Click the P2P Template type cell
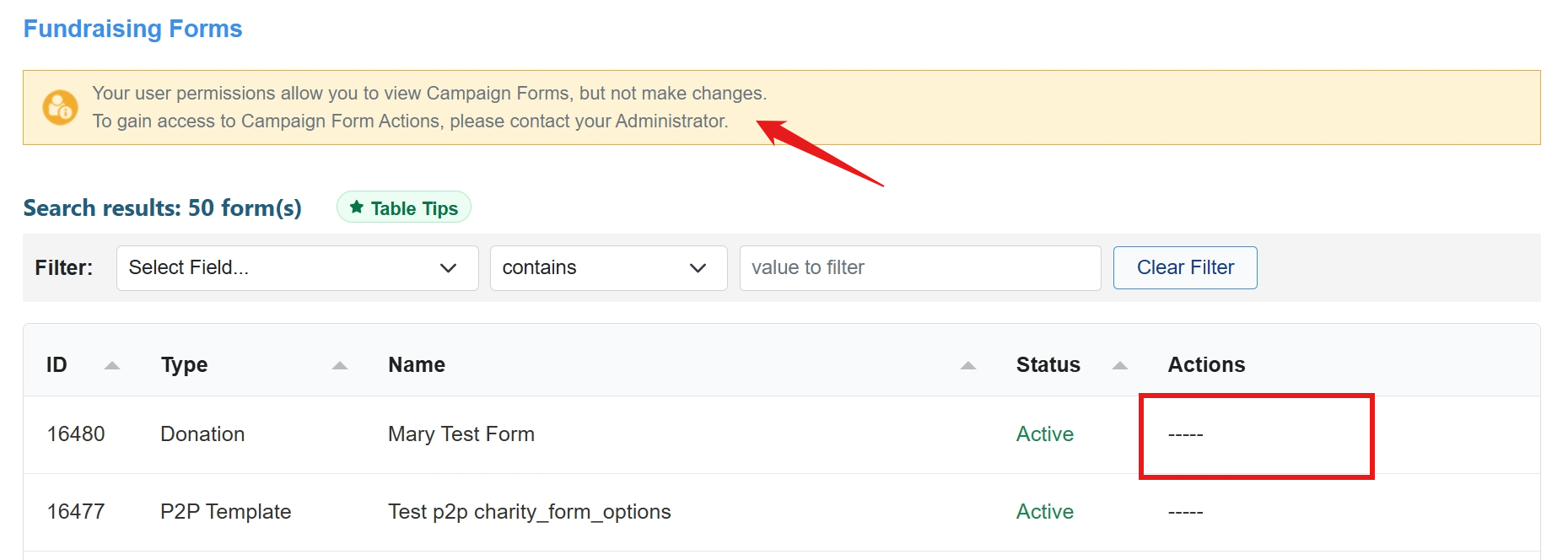1568x560 pixels. (x=225, y=512)
